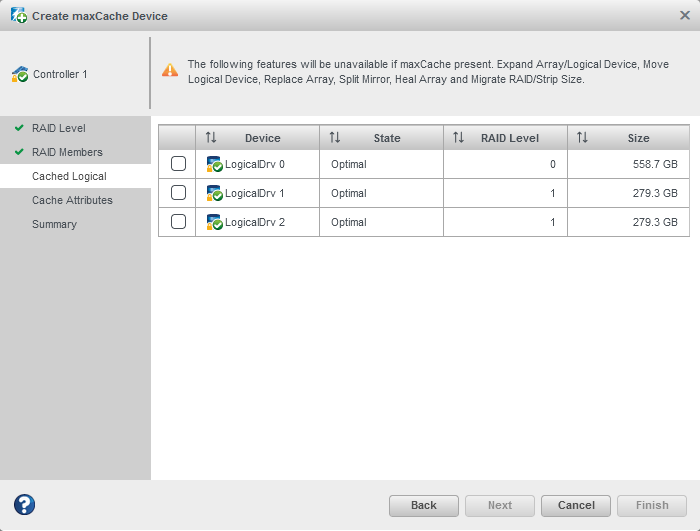The image size is (700, 531).
Task: Click the Controller 1 label
Action: pyautogui.click(x=60, y=74)
